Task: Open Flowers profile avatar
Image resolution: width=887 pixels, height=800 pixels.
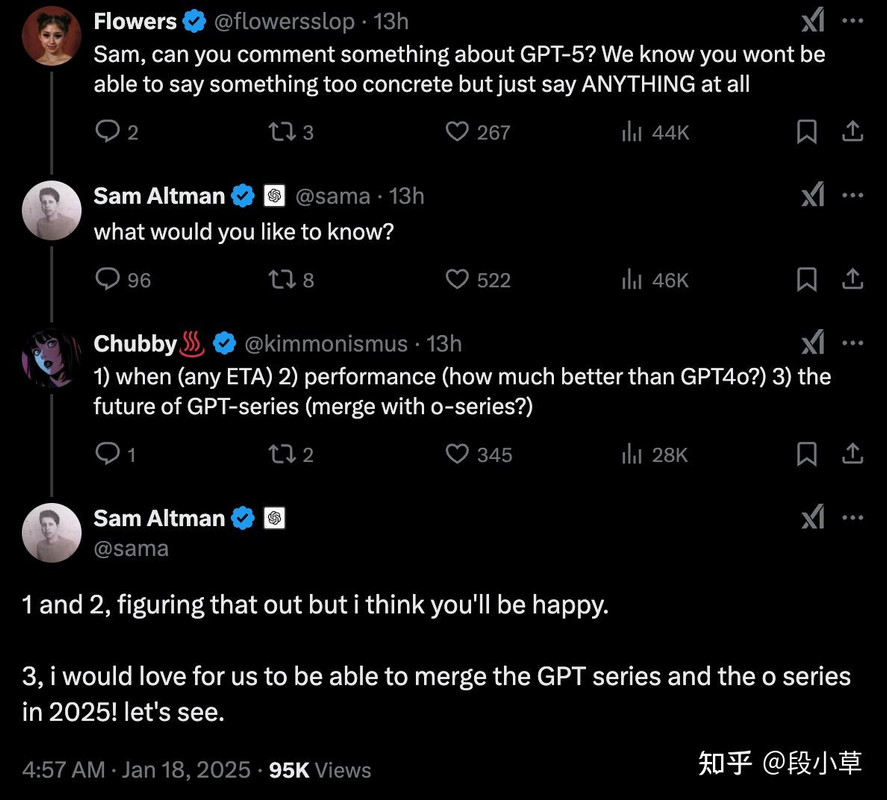Action: [x=51, y=36]
